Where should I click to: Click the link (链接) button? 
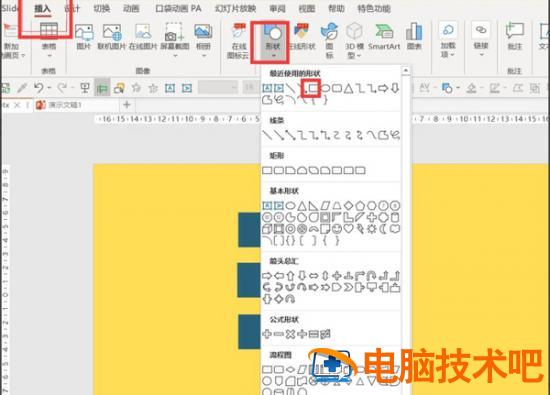point(481,39)
